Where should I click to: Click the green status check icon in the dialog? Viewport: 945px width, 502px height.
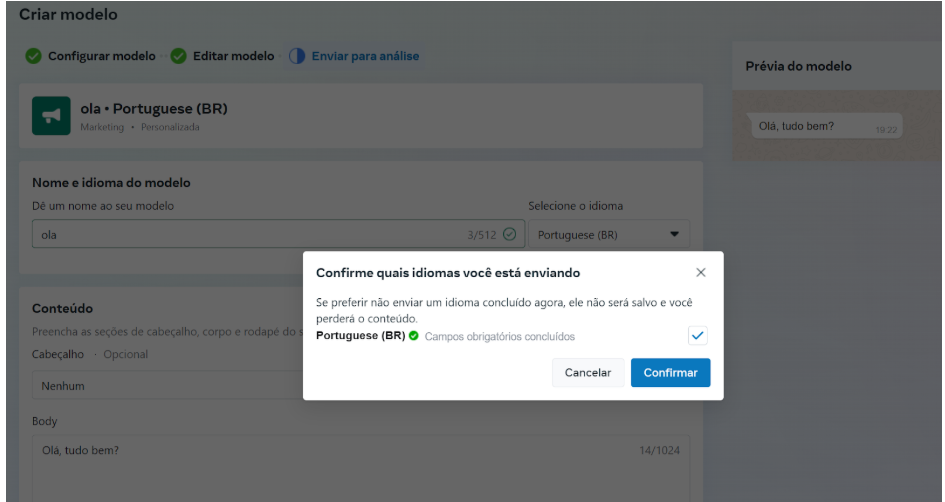(413, 336)
